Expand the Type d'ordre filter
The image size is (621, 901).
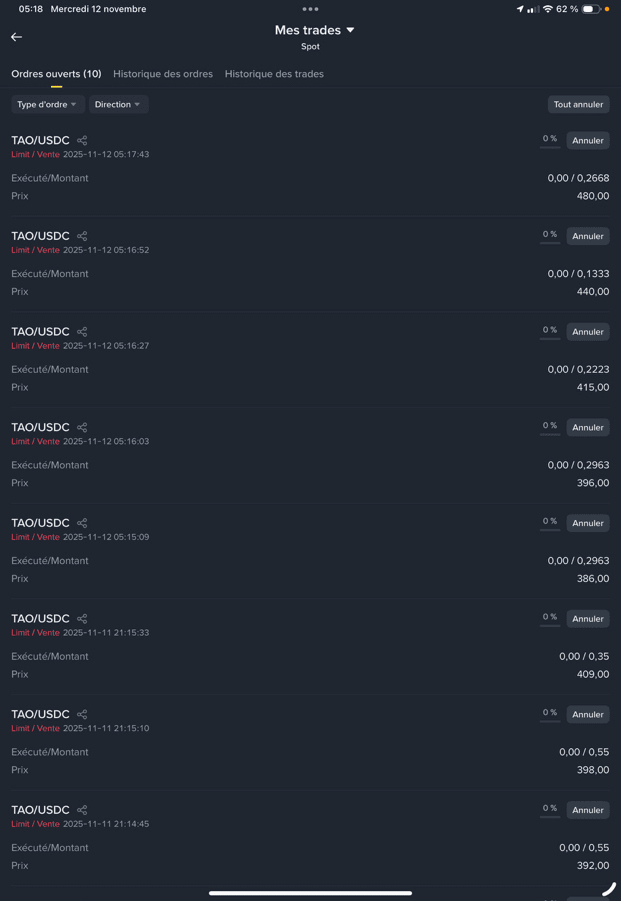coord(47,105)
